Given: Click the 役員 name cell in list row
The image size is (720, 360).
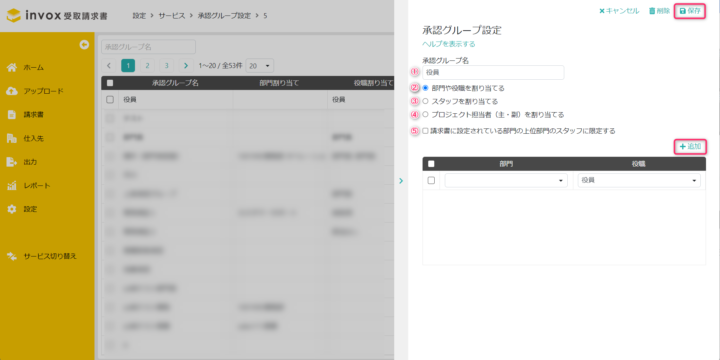Looking at the screenshot, I should pos(176,100).
